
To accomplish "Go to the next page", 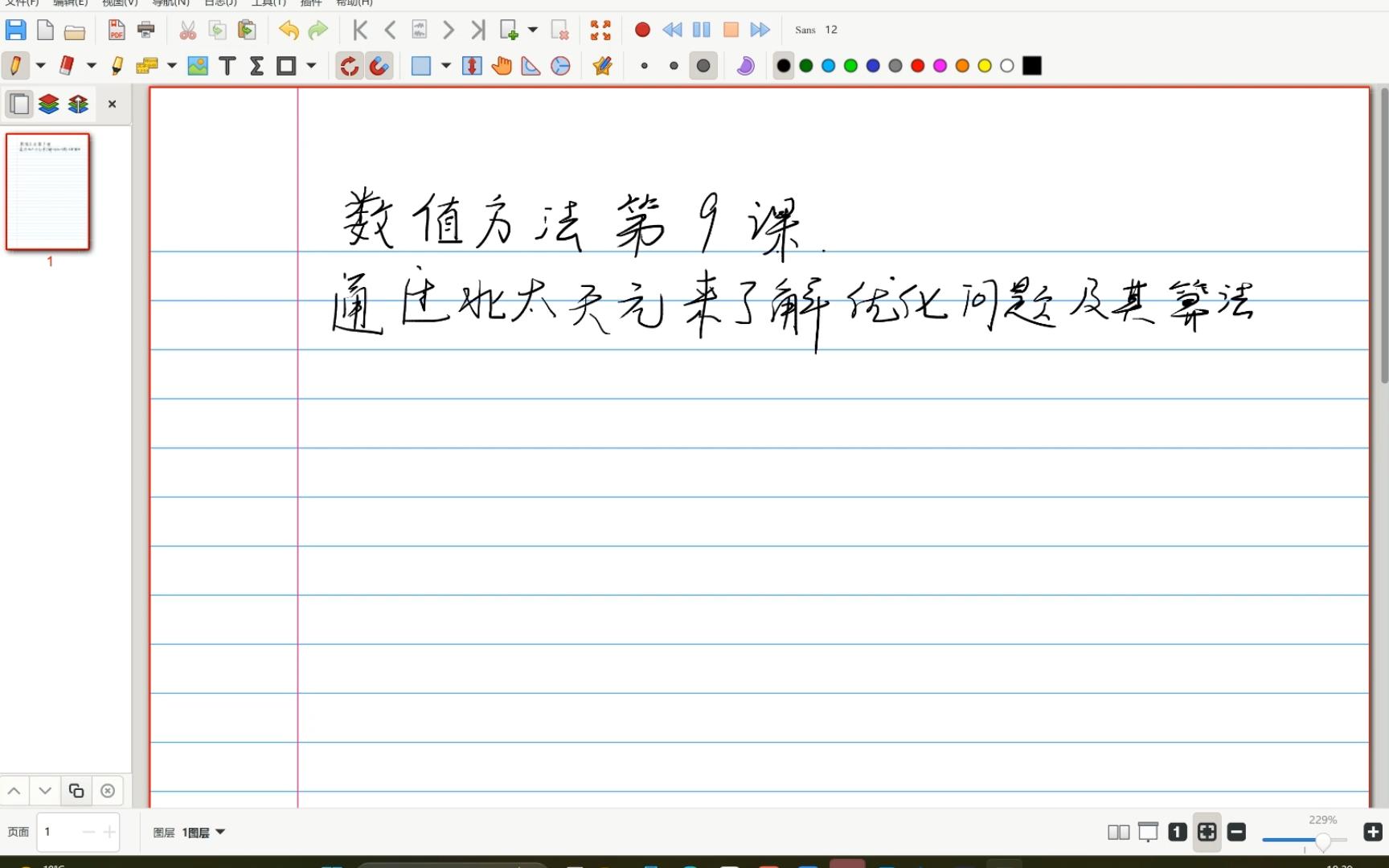I will point(449,31).
